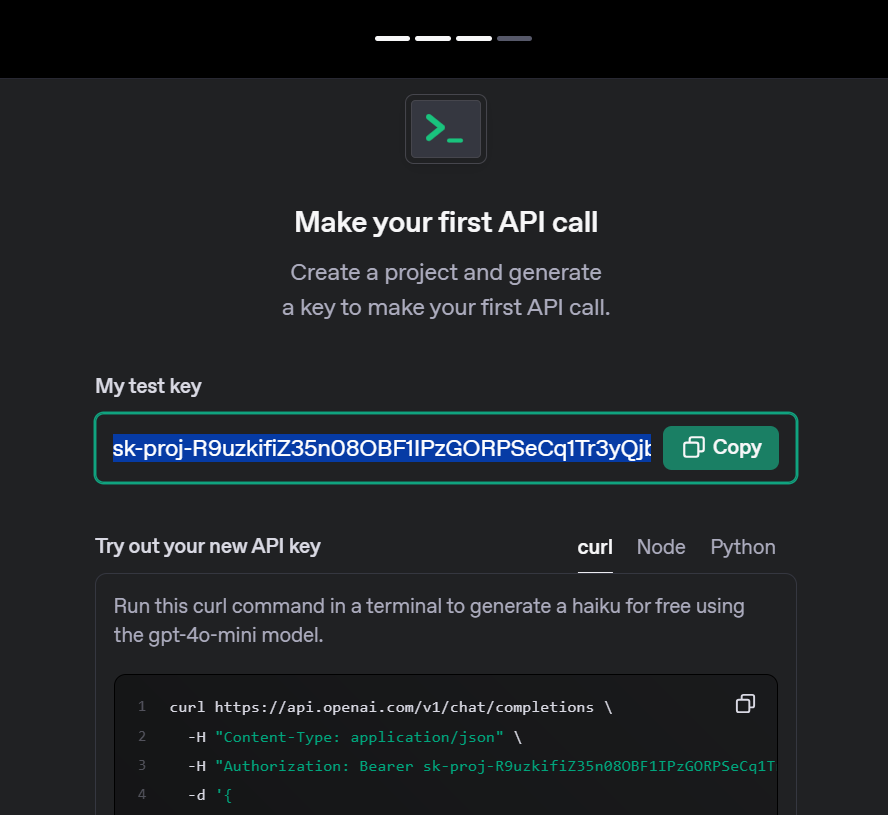The height and width of the screenshot is (815, 888).
Task: Jump to the first onboarding progress step
Action: [392, 38]
